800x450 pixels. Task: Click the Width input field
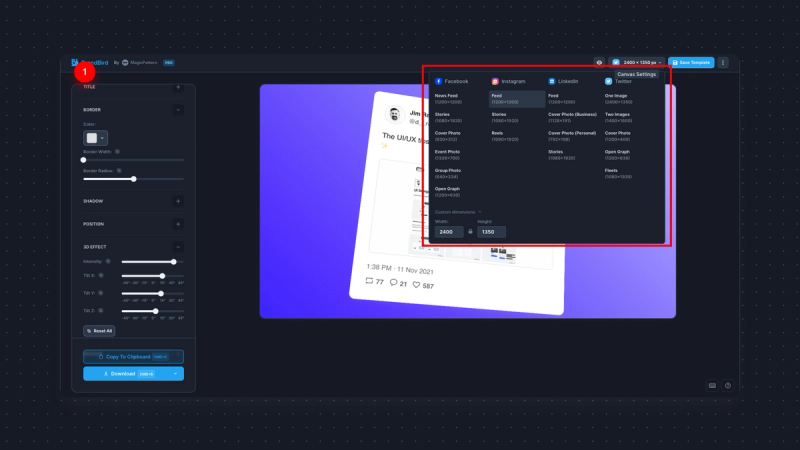[x=449, y=232]
